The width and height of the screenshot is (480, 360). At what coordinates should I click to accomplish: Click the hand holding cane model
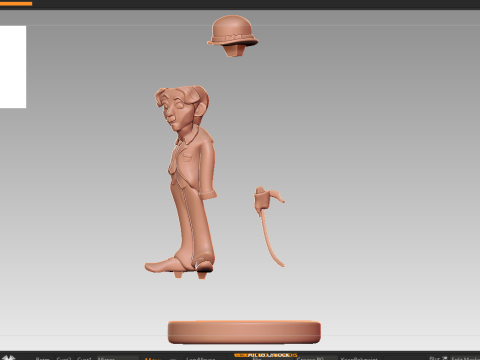(x=269, y=227)
